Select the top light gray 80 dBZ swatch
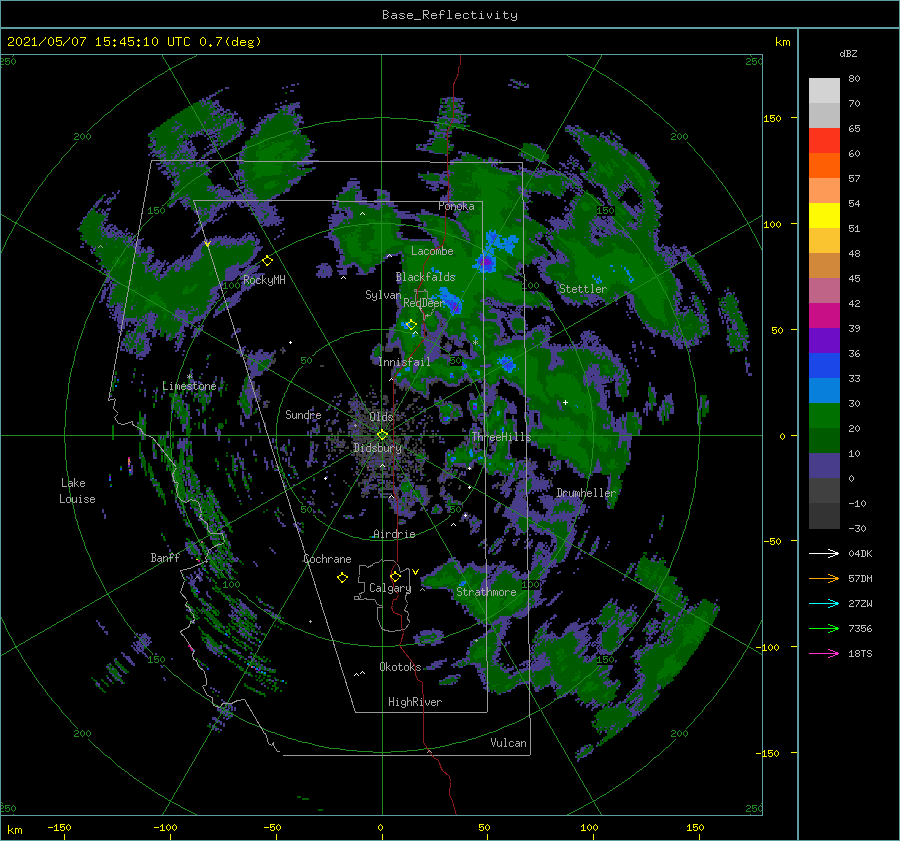900x841 pixels. tap(824, 90)
